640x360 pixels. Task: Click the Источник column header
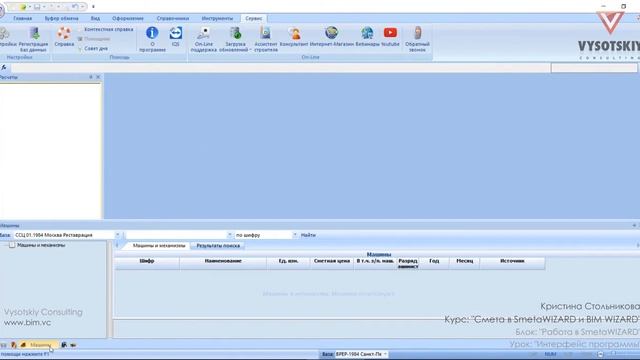512,263
